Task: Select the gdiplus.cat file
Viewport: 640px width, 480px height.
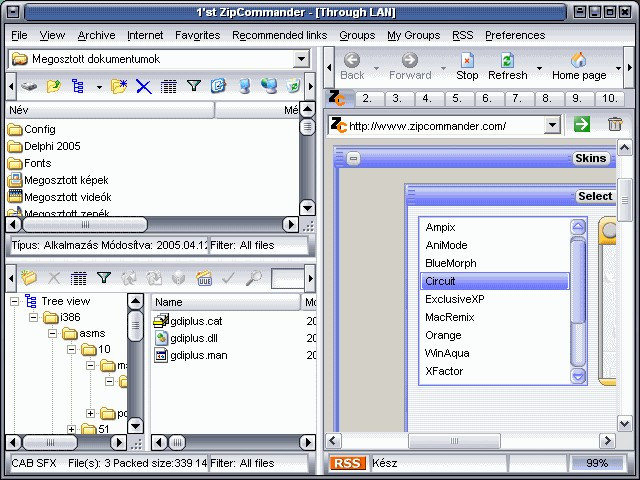Action: [188, 321]
